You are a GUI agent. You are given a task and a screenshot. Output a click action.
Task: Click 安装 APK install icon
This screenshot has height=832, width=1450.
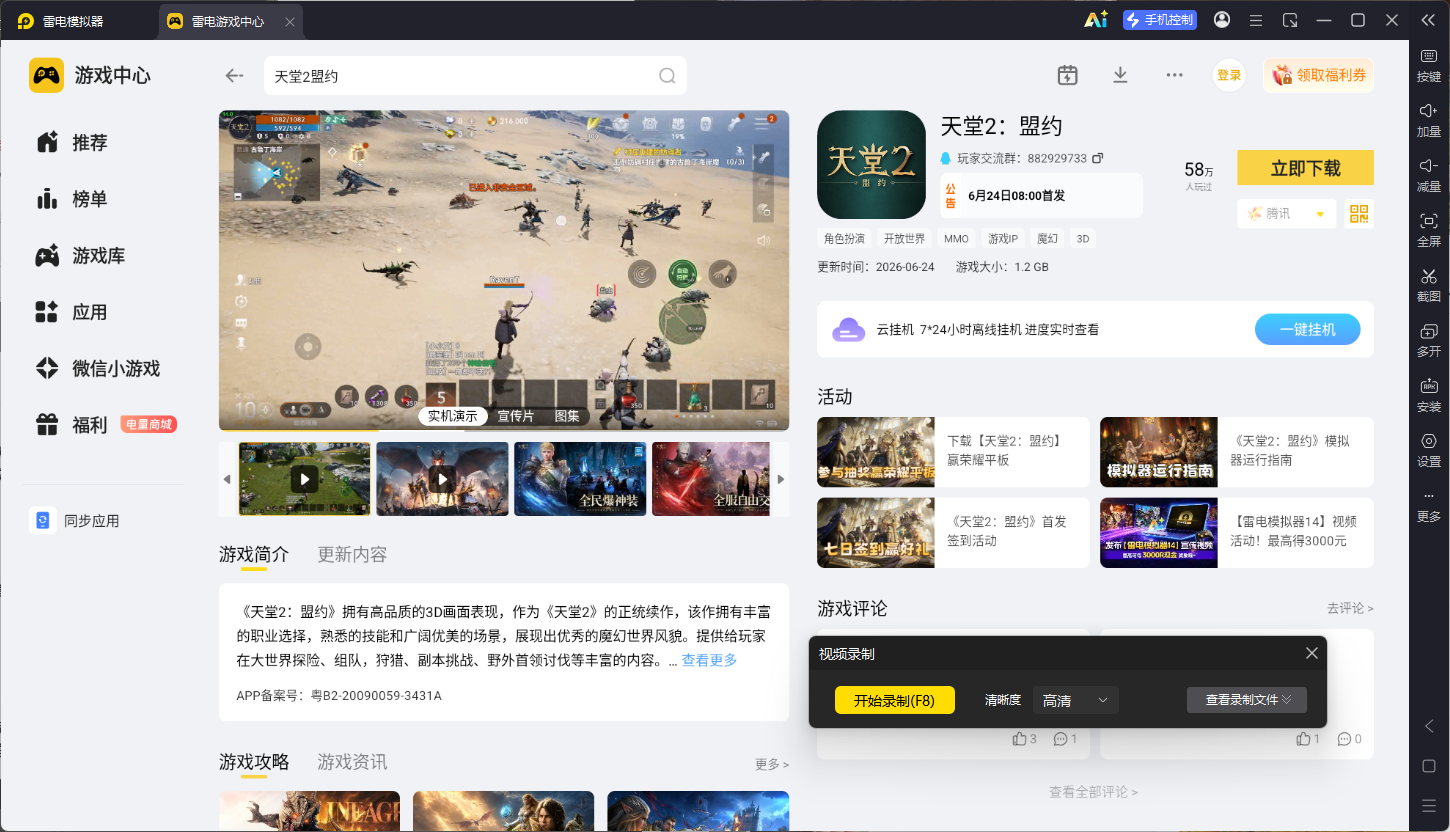(x=1429, y=394)
